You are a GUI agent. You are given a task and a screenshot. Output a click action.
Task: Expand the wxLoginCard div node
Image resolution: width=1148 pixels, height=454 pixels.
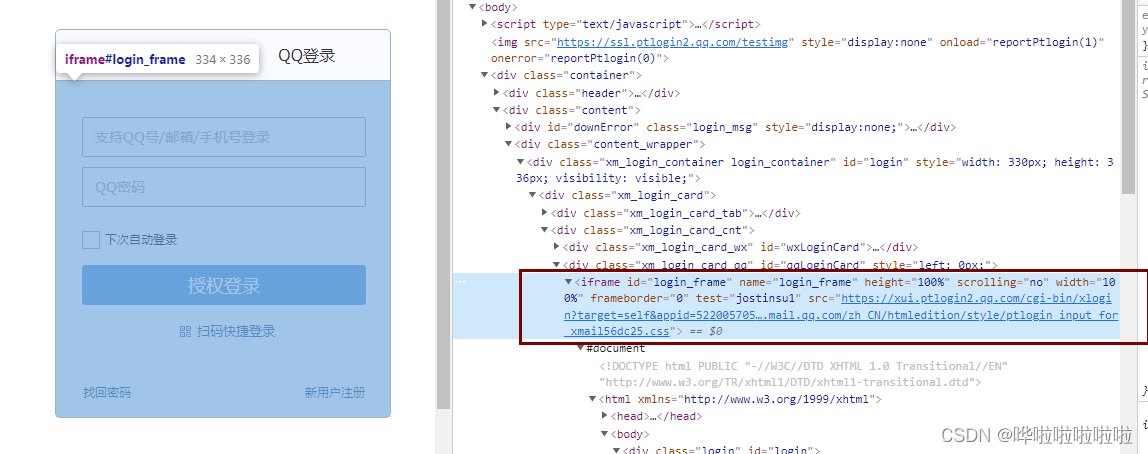[x=556, y=247]
